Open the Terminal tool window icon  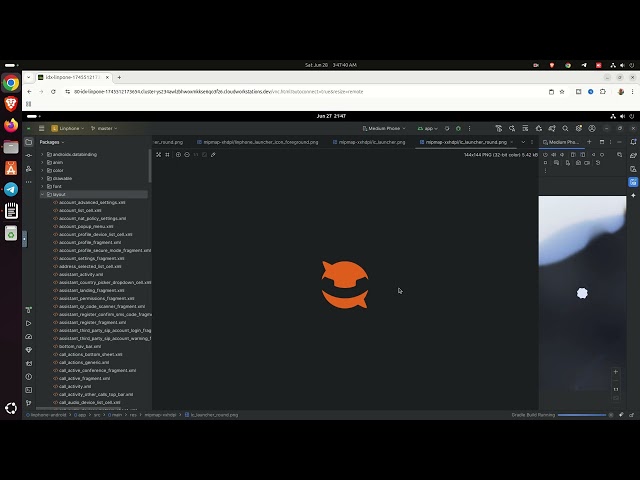pyautogui.click(x=29, y=390)
